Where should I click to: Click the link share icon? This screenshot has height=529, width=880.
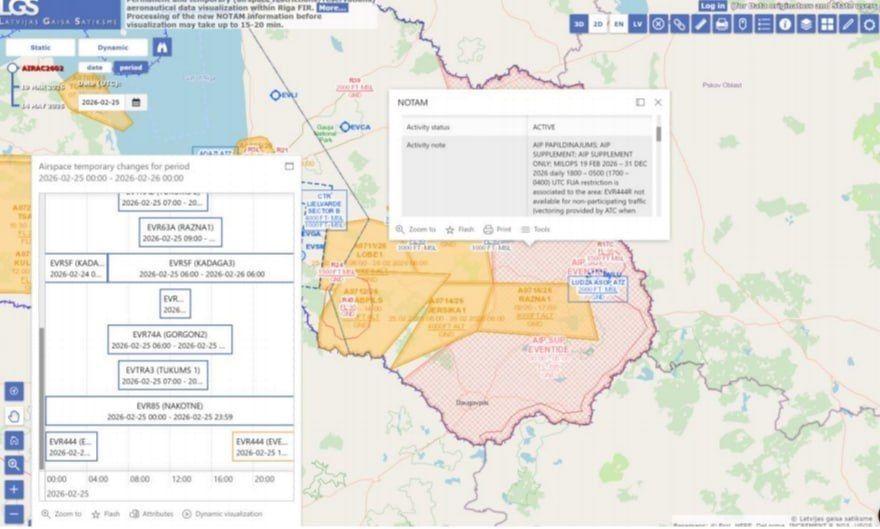pos(679,24)
